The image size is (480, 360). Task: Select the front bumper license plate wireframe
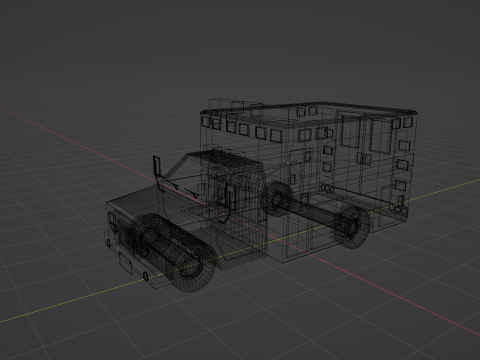126,263
